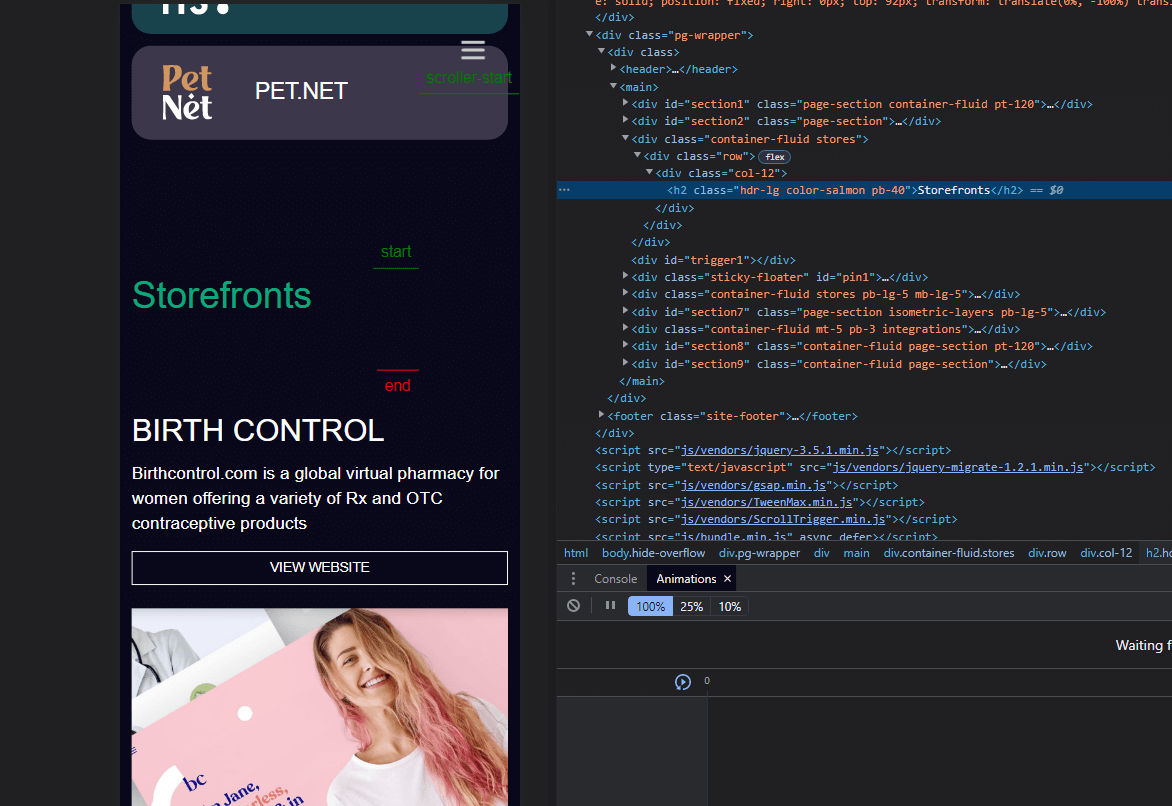
Task: Toggle the flex badge on div.row
Action: (x=774, y=156)
